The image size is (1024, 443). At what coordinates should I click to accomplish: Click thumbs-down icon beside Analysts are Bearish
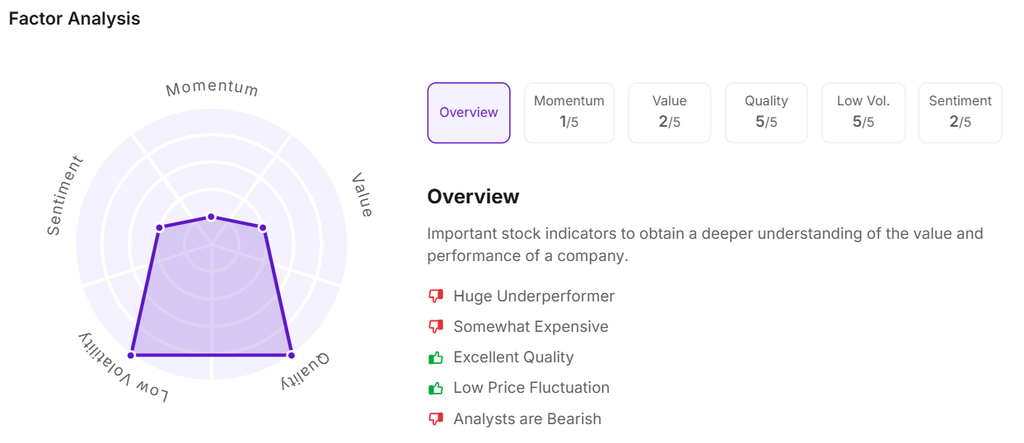click(x=435, y=419)
